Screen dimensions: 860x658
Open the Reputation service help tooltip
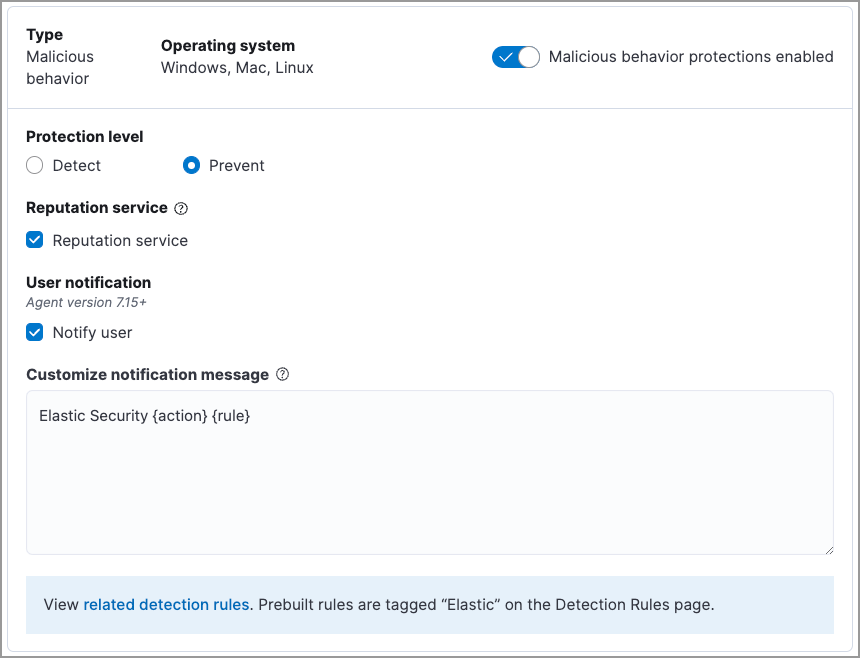(x=183, y=208)
